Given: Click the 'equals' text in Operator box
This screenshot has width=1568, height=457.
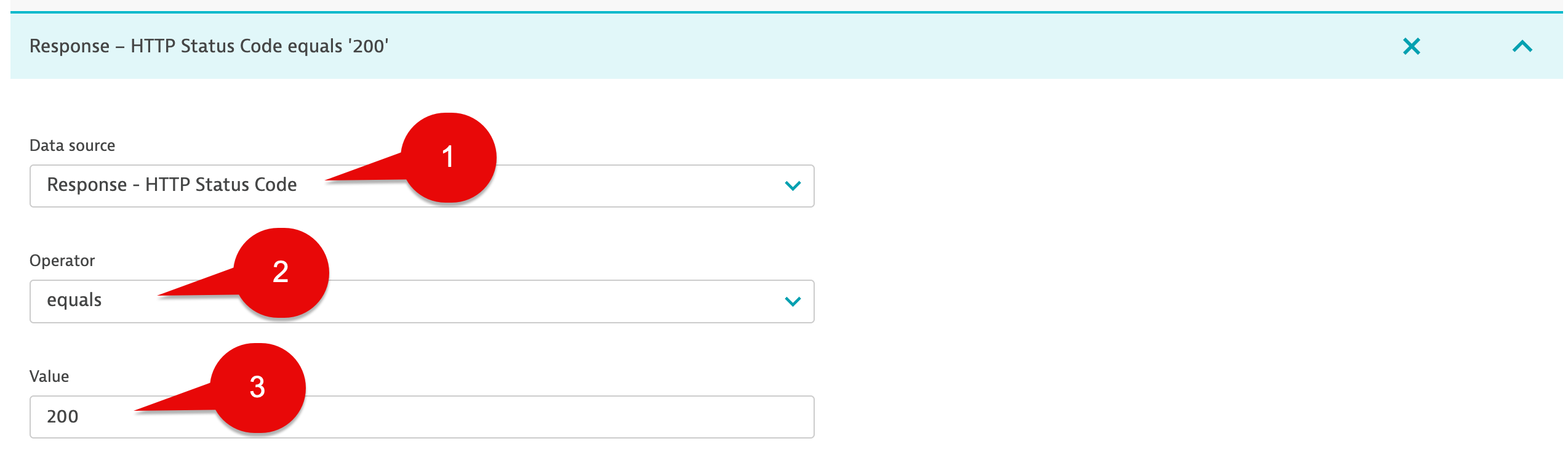Looking at the screenshot, I should click(x=74, y=301).
